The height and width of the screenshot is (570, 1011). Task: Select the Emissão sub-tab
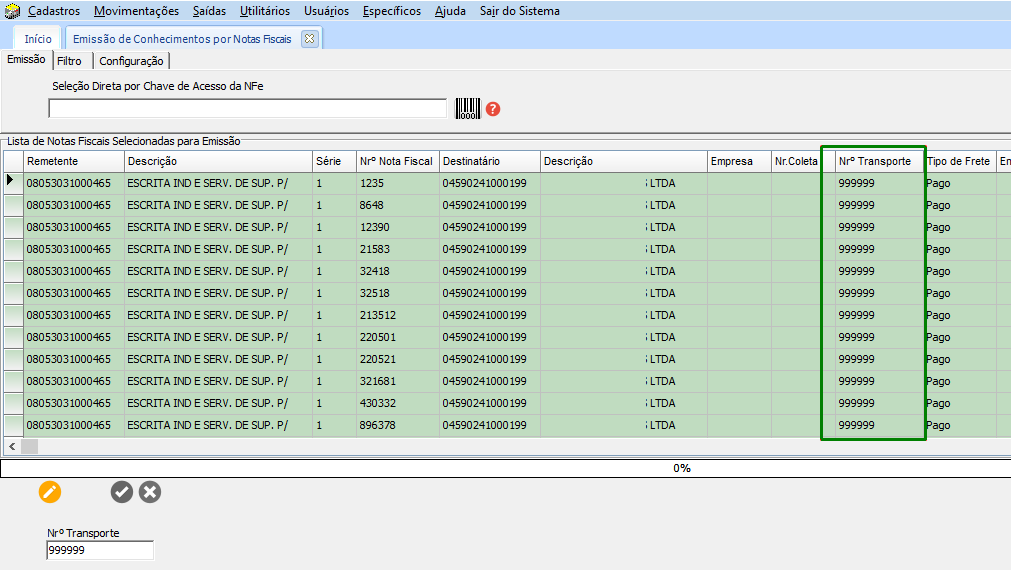point(26,59)
